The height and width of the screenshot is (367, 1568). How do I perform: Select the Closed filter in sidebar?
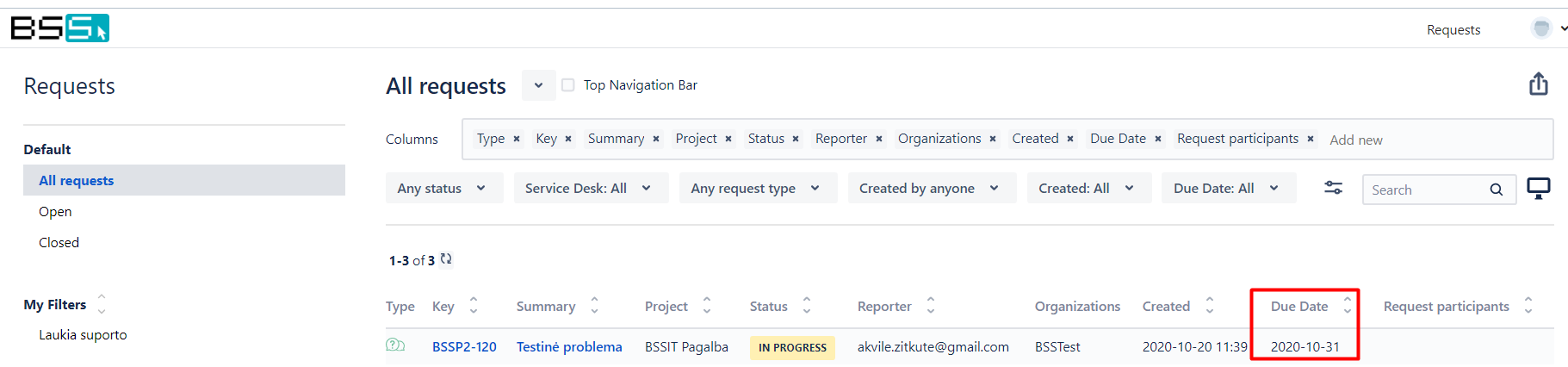(x=59, y=242)
